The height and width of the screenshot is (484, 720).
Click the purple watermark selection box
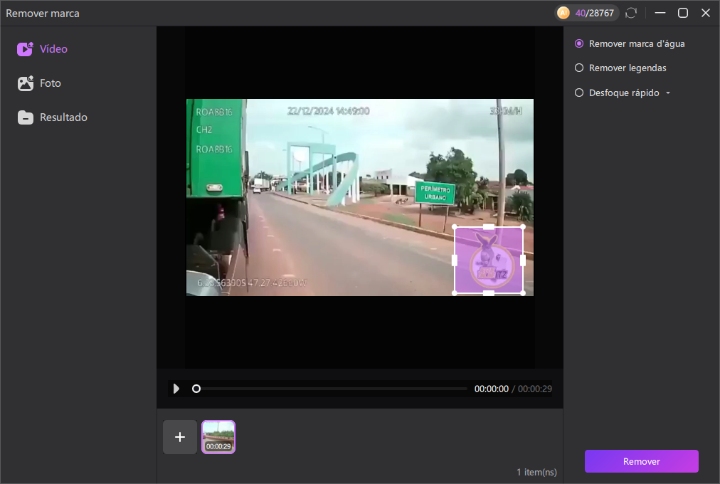pyautogui.click(x=488, y=260)
